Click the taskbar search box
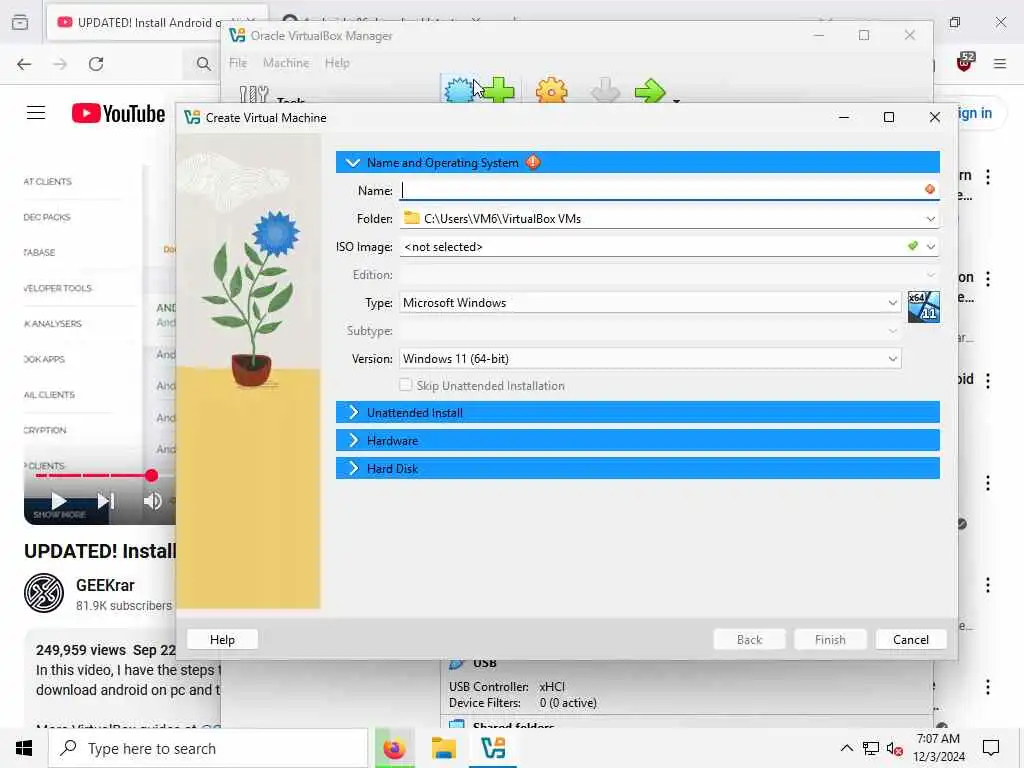The height and width of the screenshot is (768, 1024). click(x=208, y=748)
